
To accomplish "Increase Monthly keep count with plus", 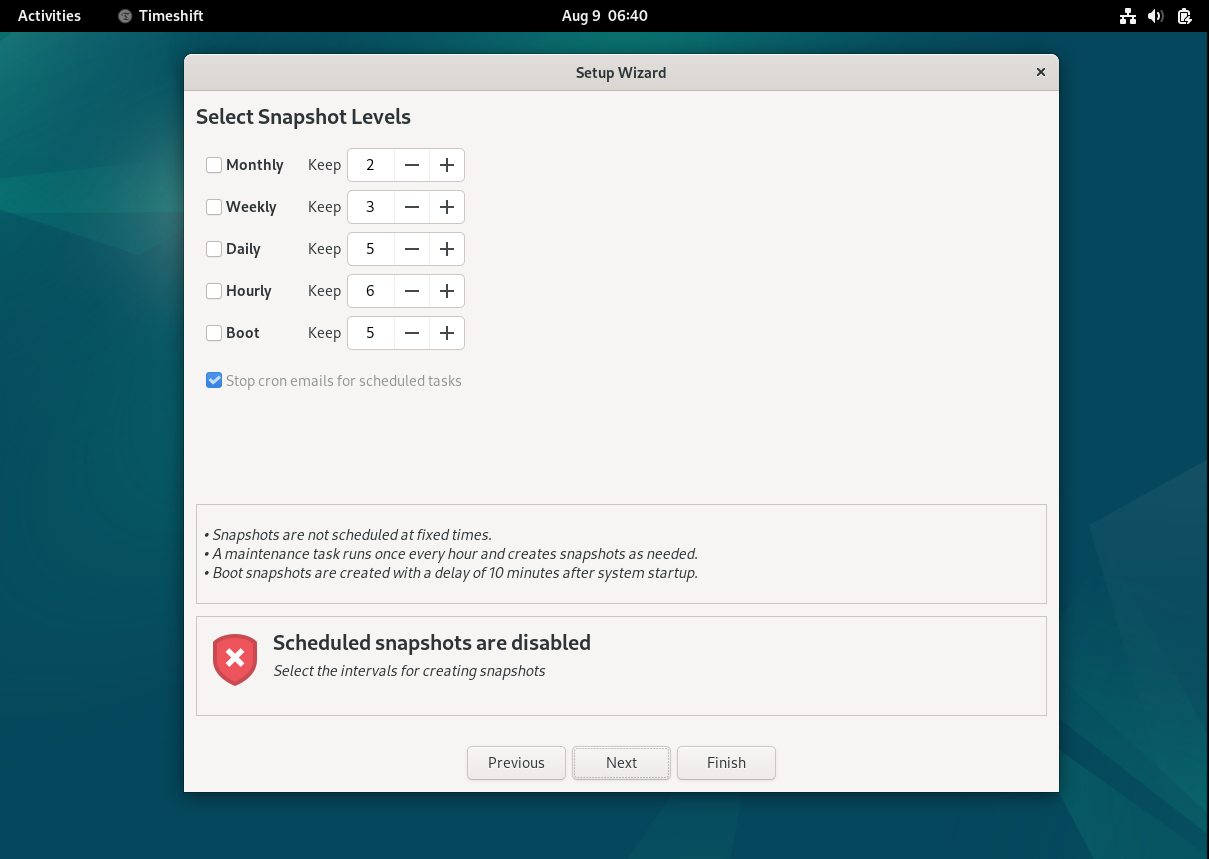I will click(447, 165).
